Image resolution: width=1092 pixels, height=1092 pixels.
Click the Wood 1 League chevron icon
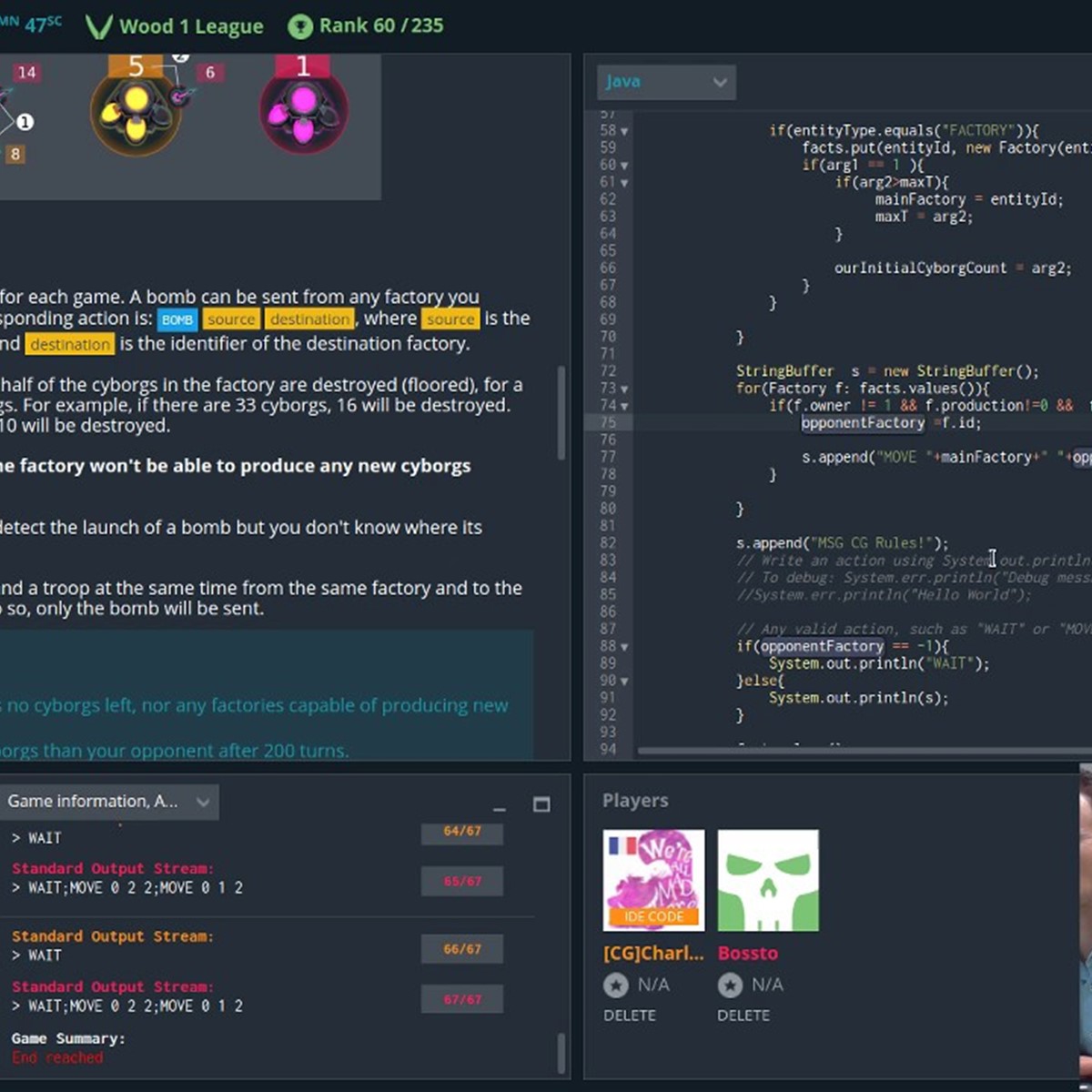pyautogui.click(x=98, y=26)
